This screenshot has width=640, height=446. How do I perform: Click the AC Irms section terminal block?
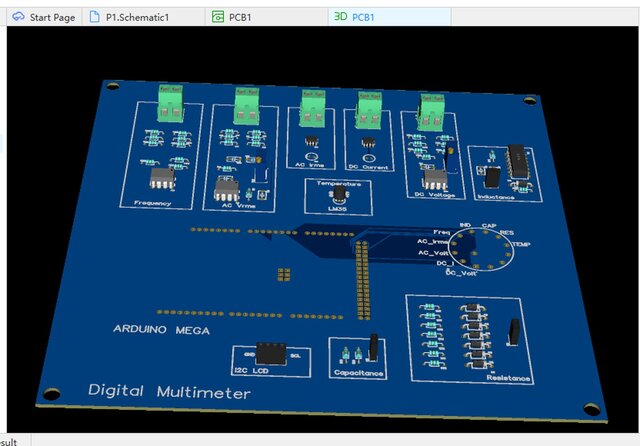coord(313,109)
